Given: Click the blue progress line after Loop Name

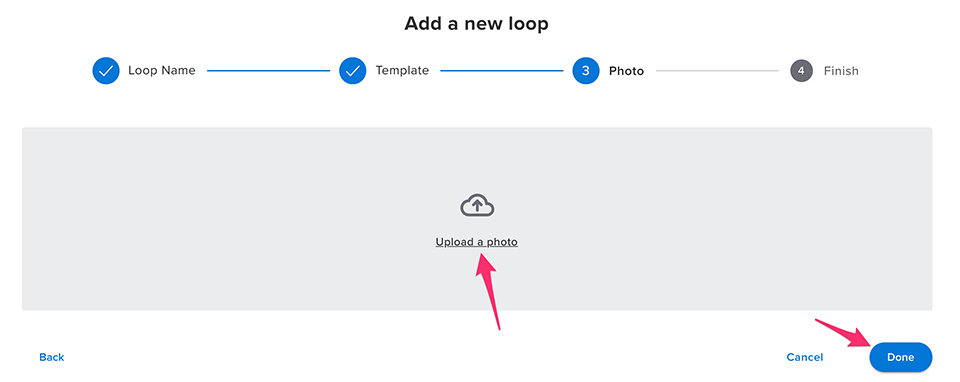Looking at the screenshot, I should click(268, 71).
